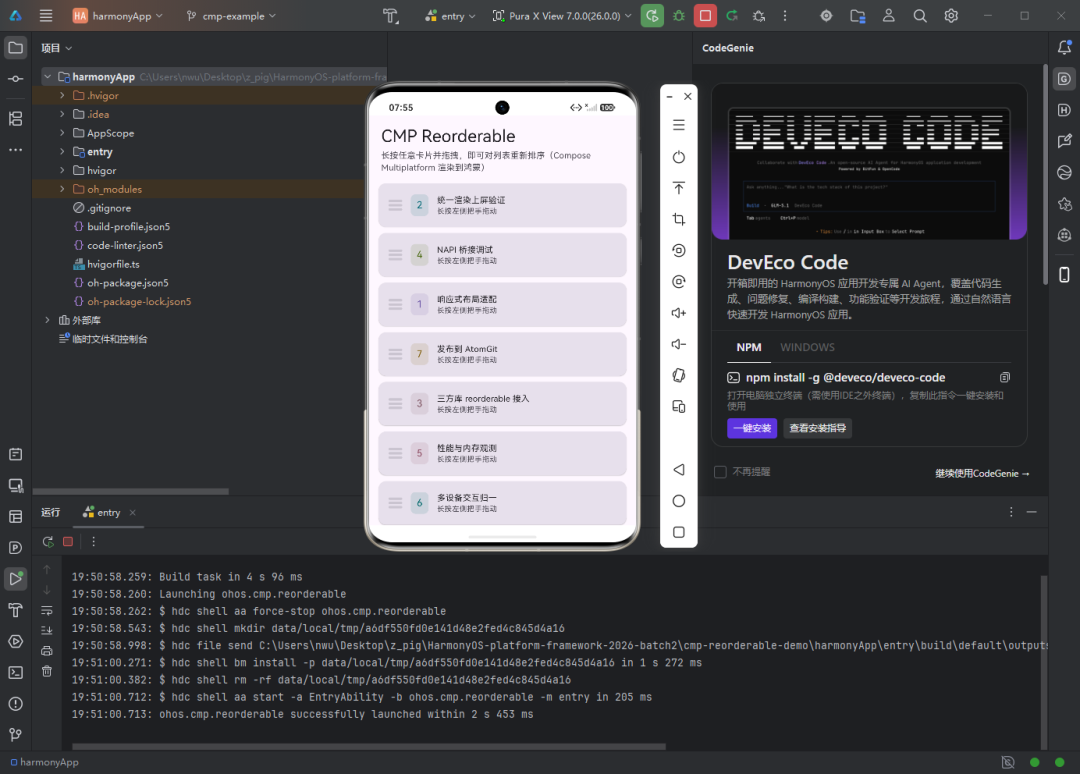Click harmonyApp in the status bar
This screenshot has height=774, width=1080.
coord(44,762)
